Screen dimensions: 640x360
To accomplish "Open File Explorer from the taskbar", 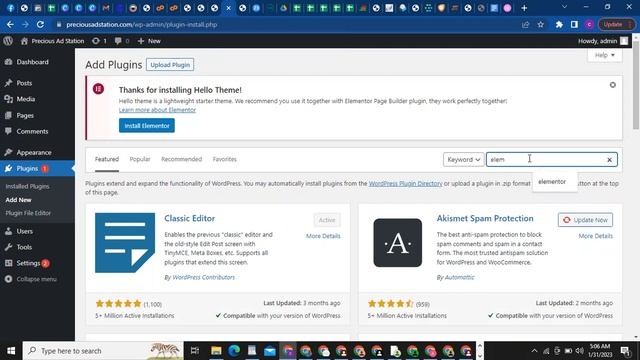I will 216,351.
